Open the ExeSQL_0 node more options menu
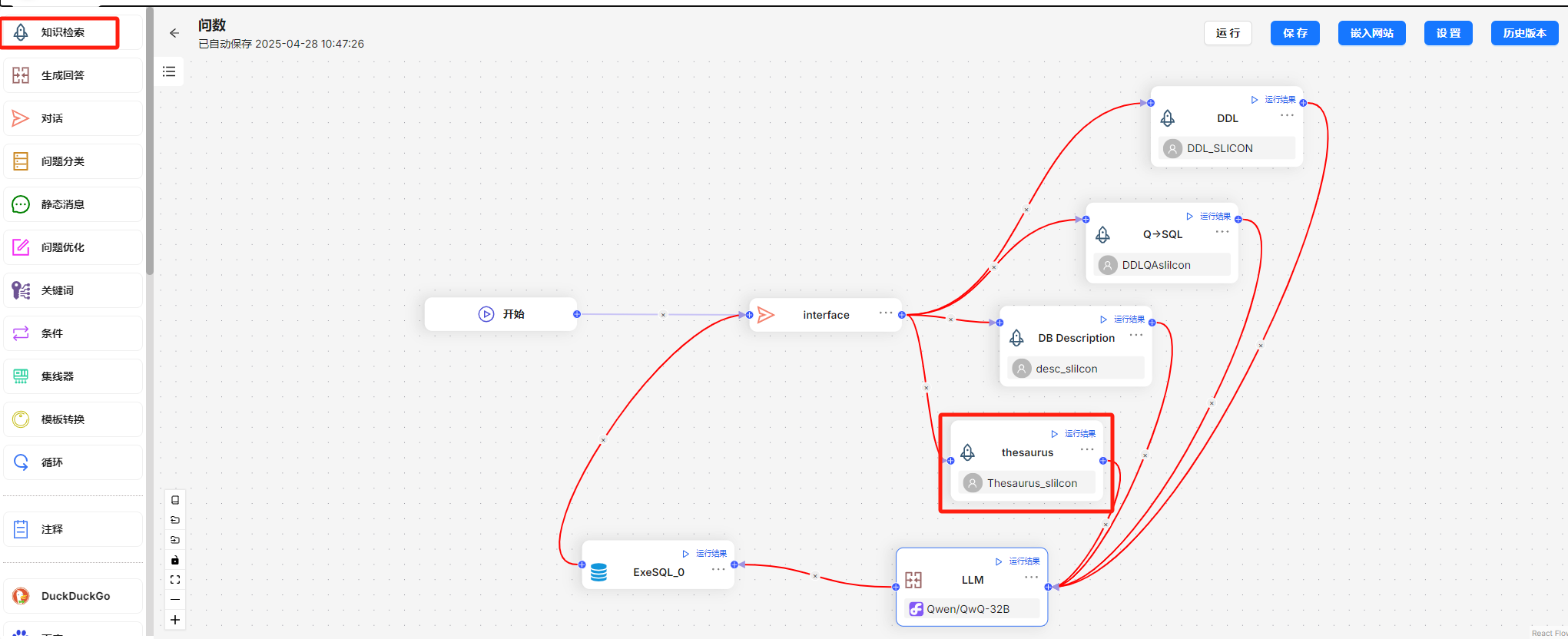The height and width of the screenshot is (639, 1568). tap(718, 569)
